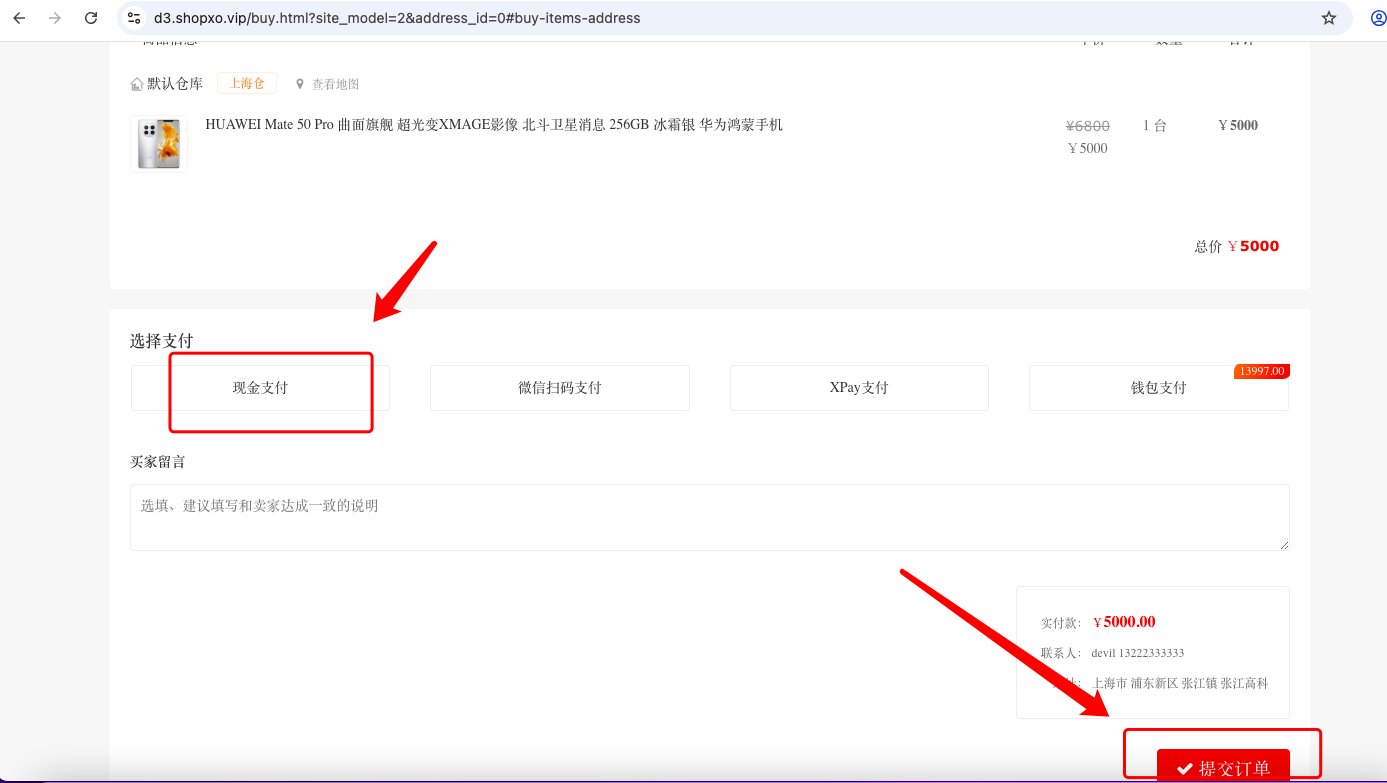Screen dimensions: 1387x783
Task: Go back to the previous page
Action: point(19,18)
